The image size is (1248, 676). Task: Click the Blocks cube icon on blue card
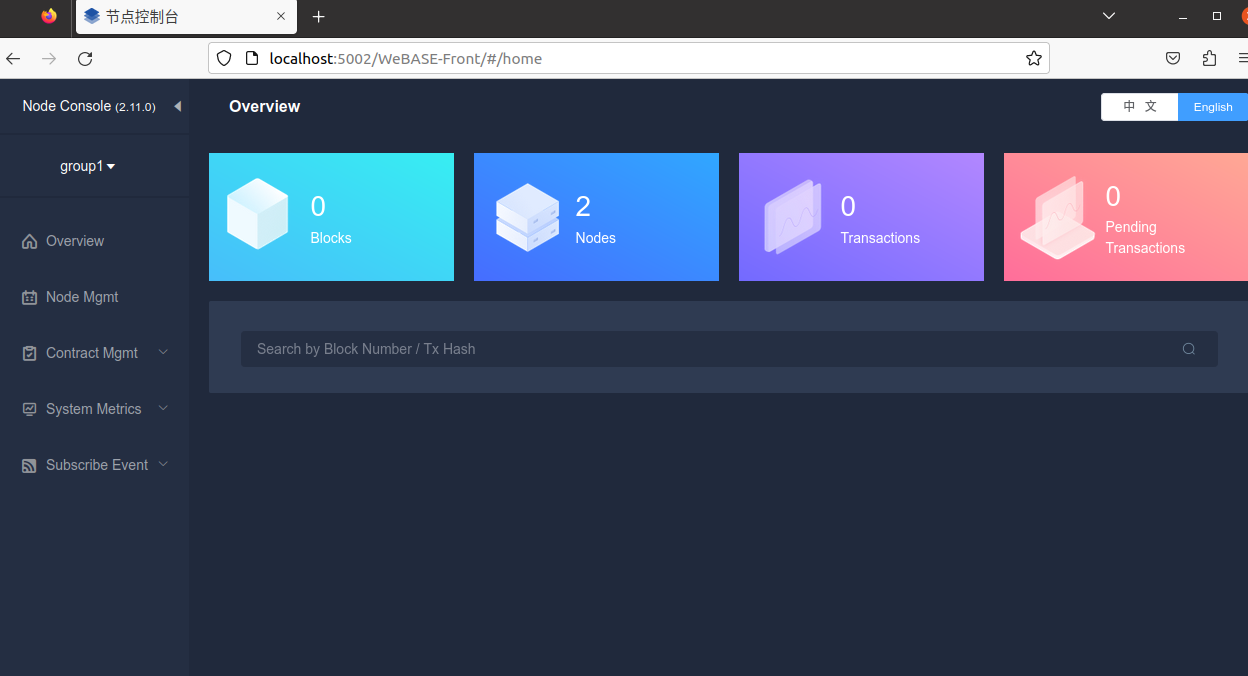pyautogui.click(x=258, y=213)
